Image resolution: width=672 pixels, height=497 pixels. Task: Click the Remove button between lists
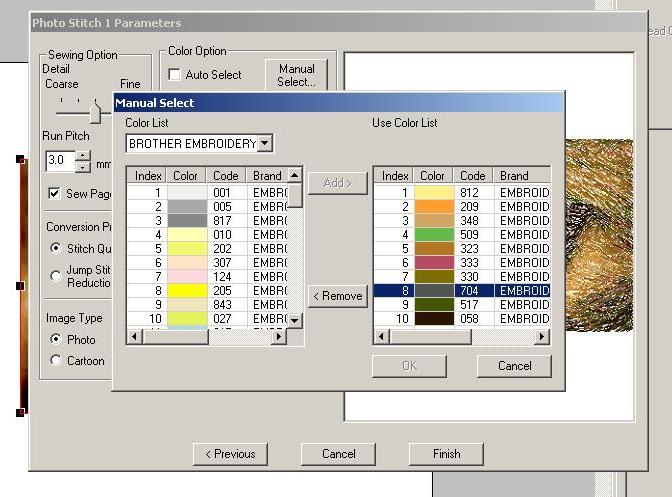click(337, 296)
